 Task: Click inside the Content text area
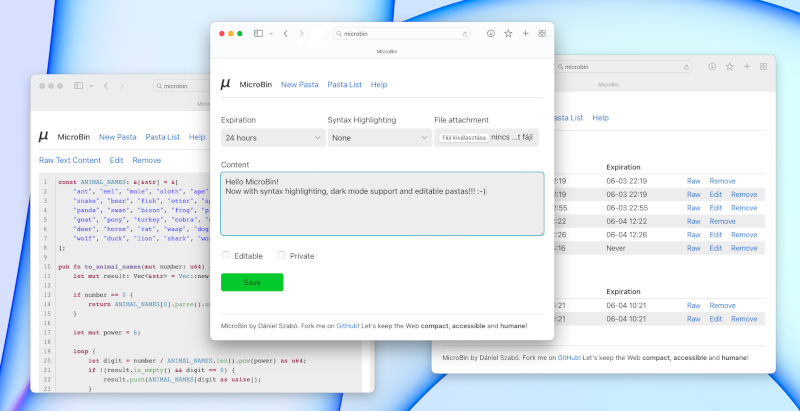click(382, 203)
